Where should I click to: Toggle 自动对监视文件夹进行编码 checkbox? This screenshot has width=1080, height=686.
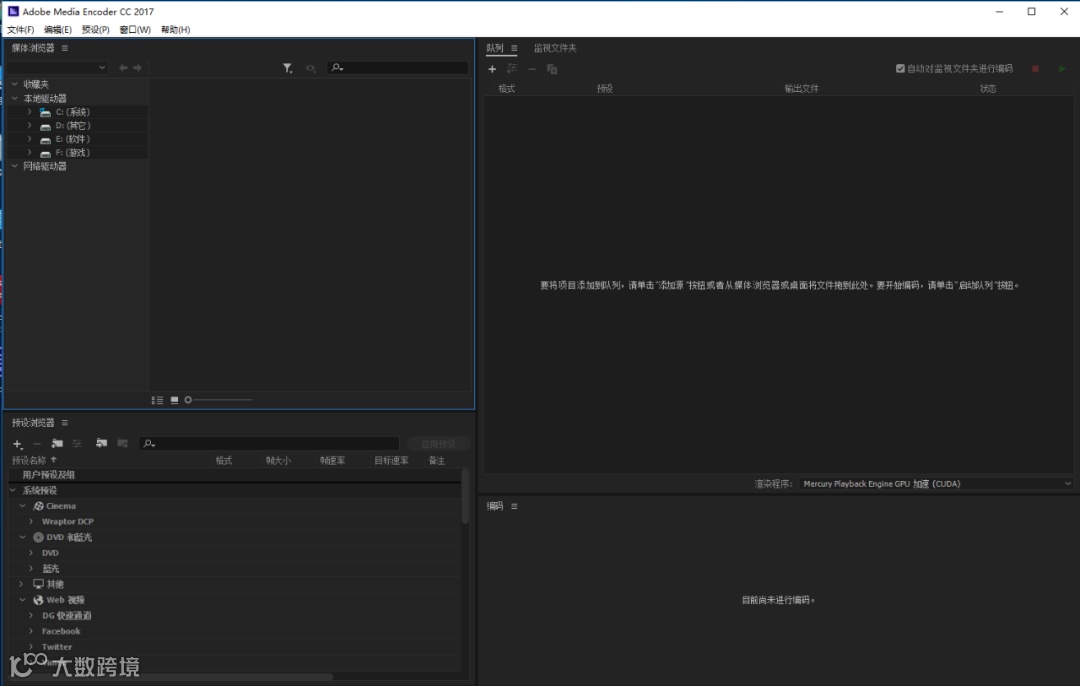pyautogui.click(x=900, y=68)
